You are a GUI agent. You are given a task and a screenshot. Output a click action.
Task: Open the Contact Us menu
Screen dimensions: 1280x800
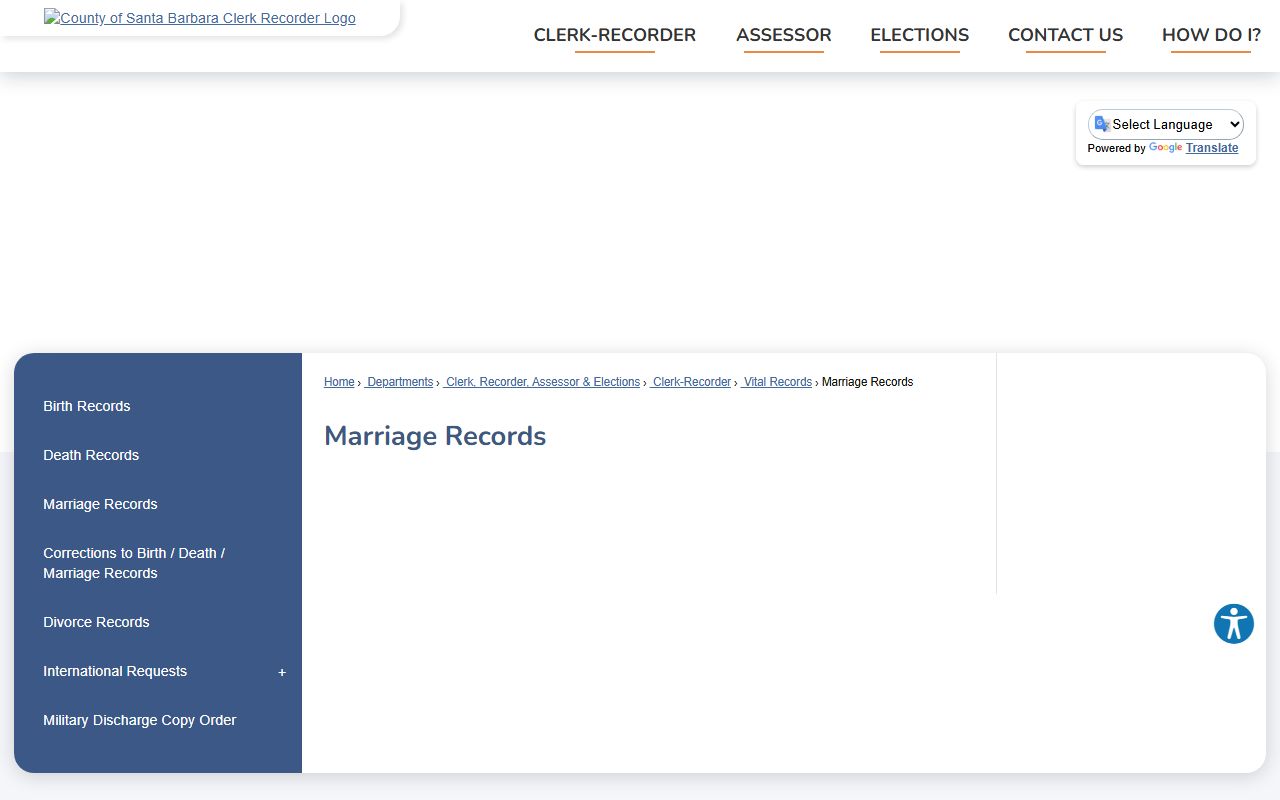pyautogui.click(x=1066, y=35)
